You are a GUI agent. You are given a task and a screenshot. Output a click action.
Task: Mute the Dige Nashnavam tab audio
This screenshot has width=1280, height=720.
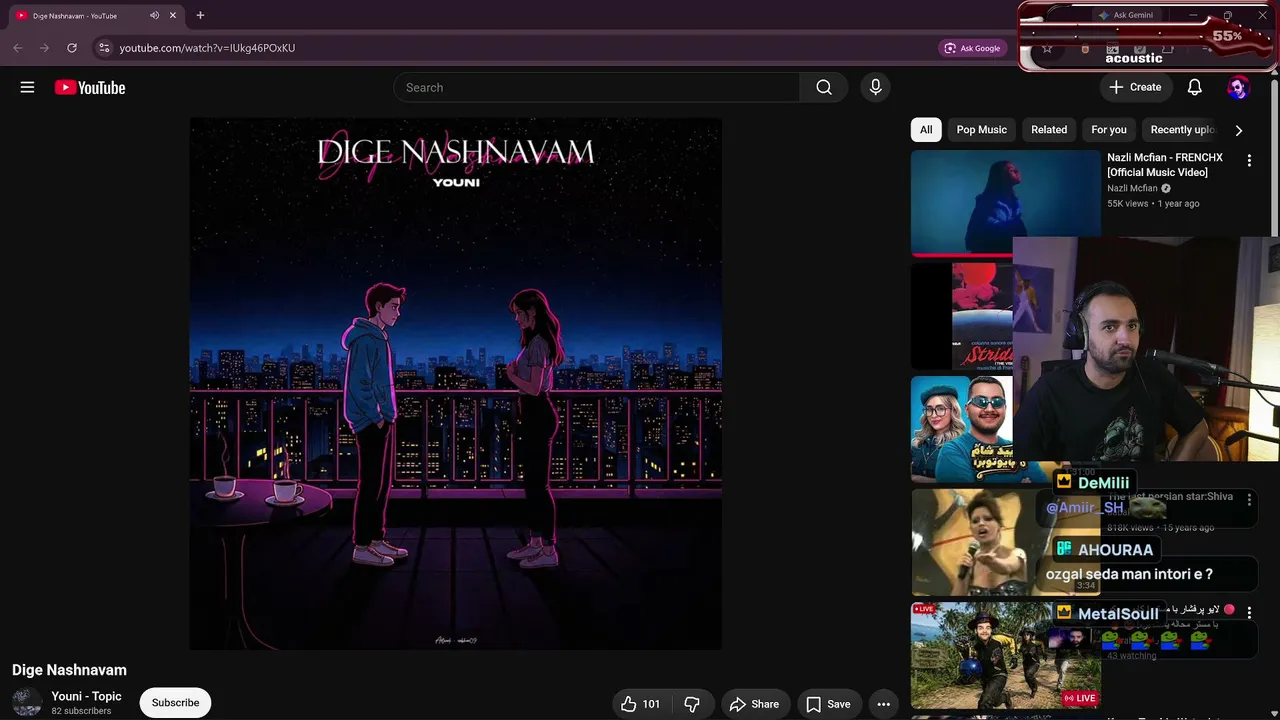point(154,15)
